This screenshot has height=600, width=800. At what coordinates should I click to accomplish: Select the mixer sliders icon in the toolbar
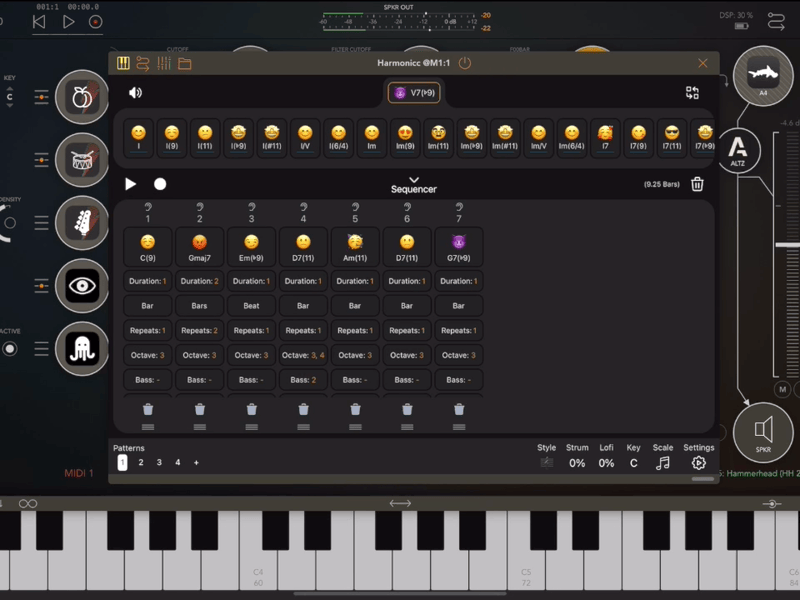coord(164,63)
